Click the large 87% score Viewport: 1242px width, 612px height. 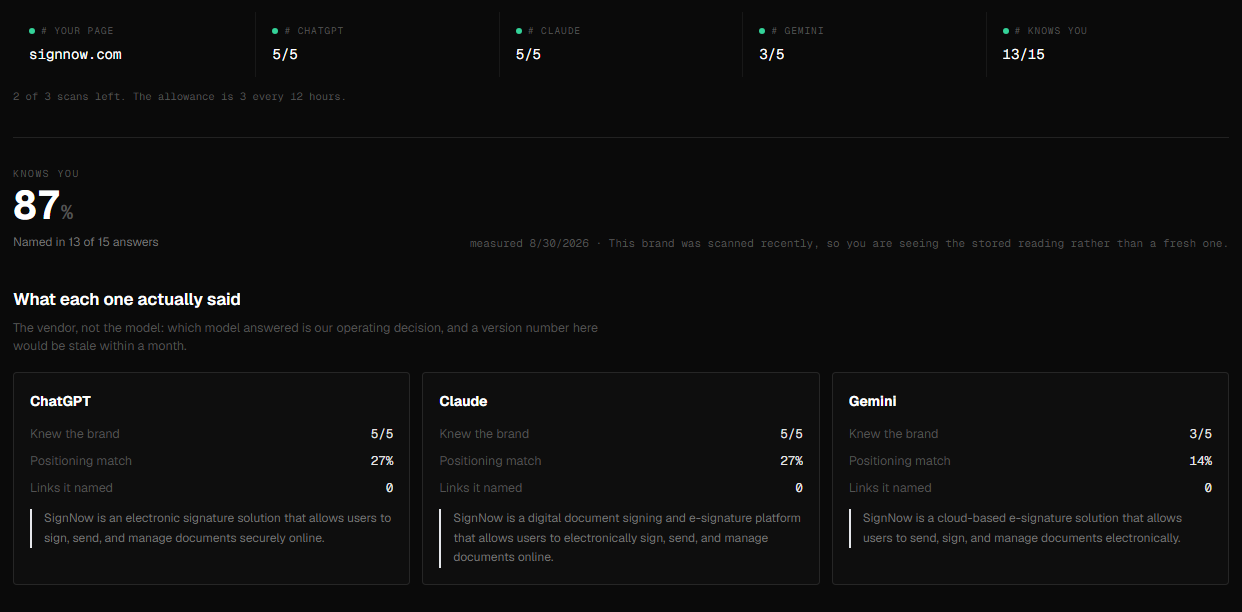43,206
